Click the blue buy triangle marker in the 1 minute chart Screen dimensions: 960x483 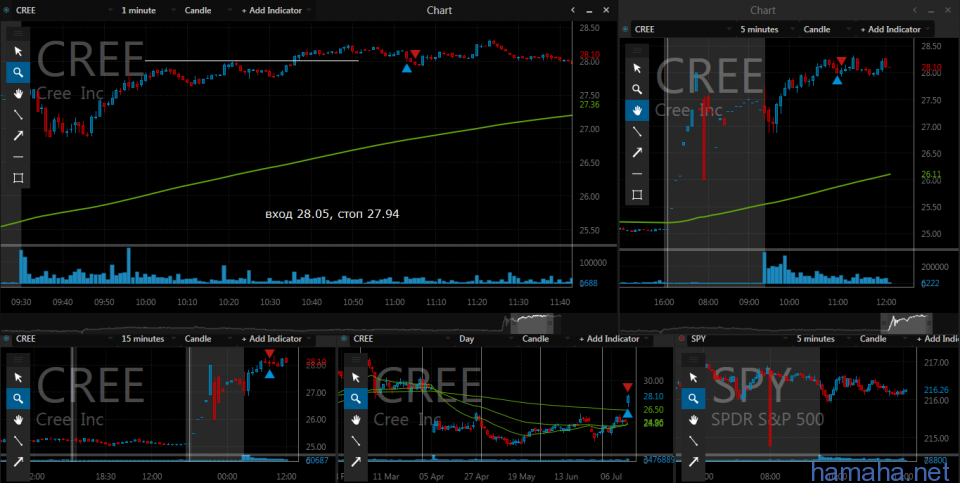(407, 68)
